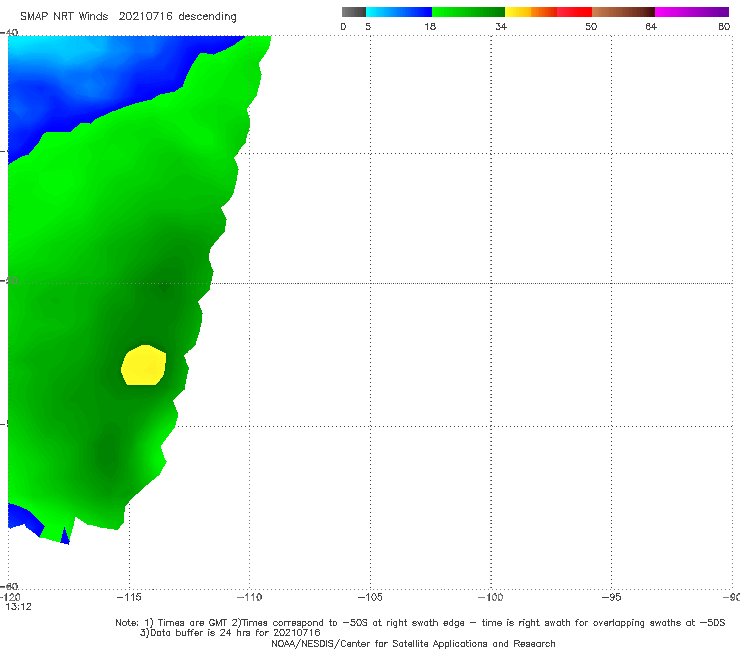This screenshot has height=650, width=740.
Task: Click the note 'Data buffer is 24 hrs for 20210716'
Action: pyautogui.click(x=230, y=633)
